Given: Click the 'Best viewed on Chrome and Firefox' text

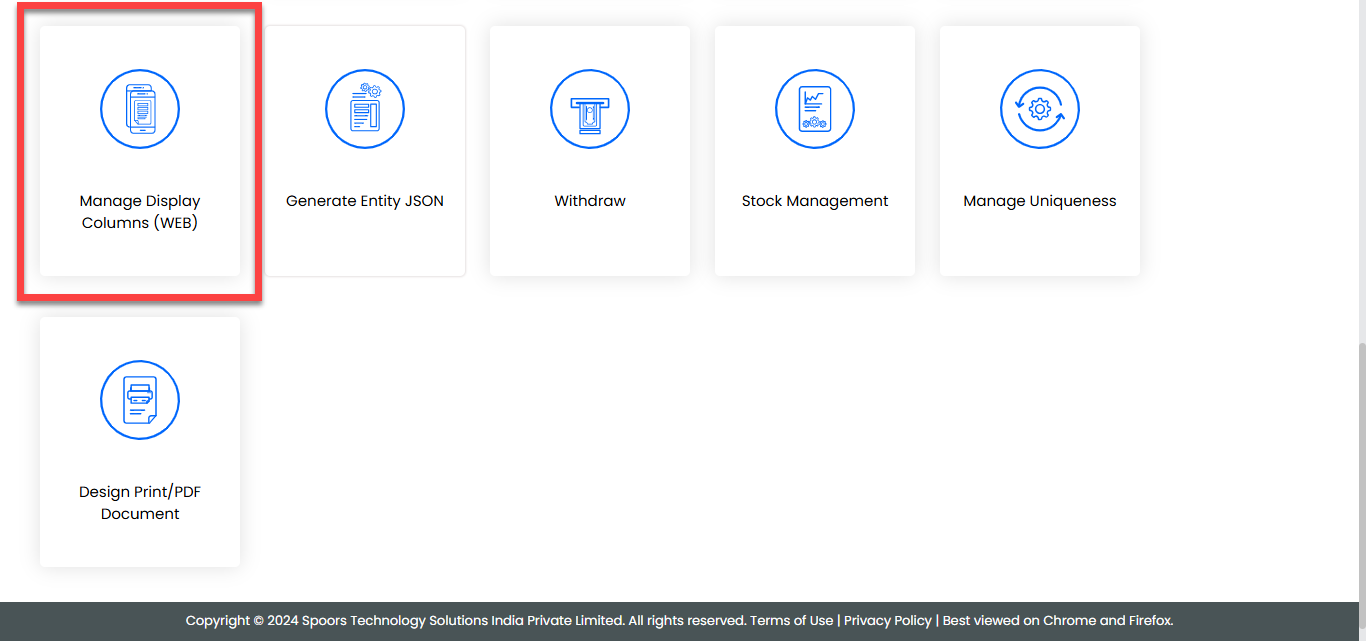Looking at the screenshot, I should (x=1057, y=621).
